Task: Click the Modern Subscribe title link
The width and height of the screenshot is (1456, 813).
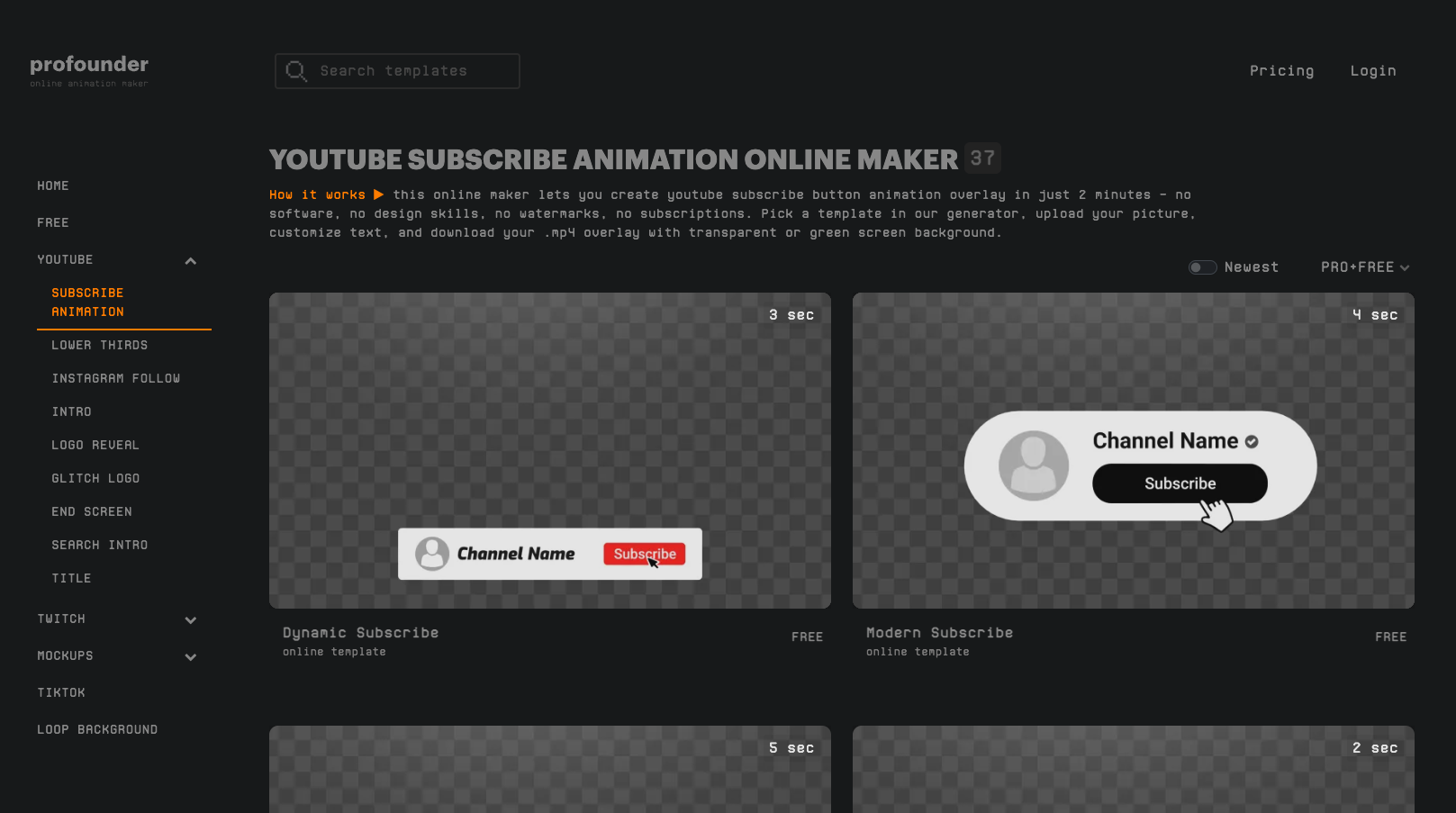Action: [x=940, y=633]
